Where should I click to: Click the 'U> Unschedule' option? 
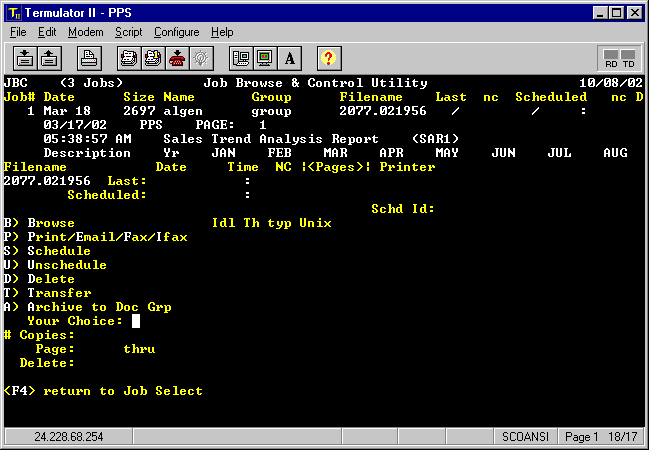[55, 265]
